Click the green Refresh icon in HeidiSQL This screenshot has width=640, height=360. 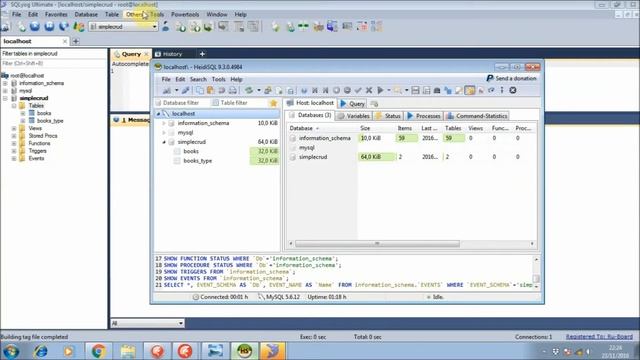[x=249, y=91]
